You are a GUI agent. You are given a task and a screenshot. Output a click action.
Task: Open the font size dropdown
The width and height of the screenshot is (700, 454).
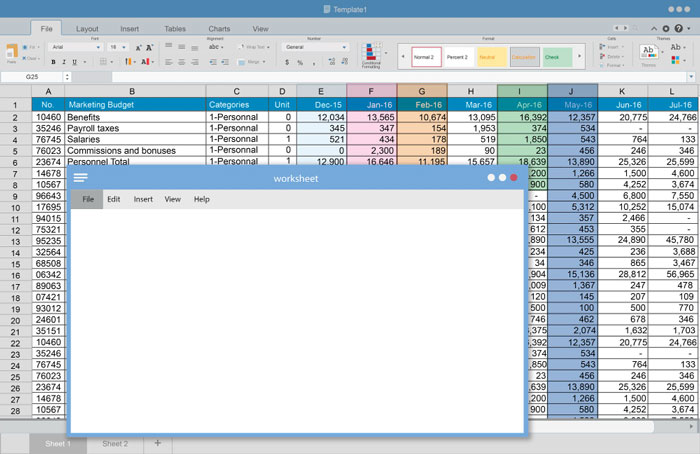coord(117,47)
